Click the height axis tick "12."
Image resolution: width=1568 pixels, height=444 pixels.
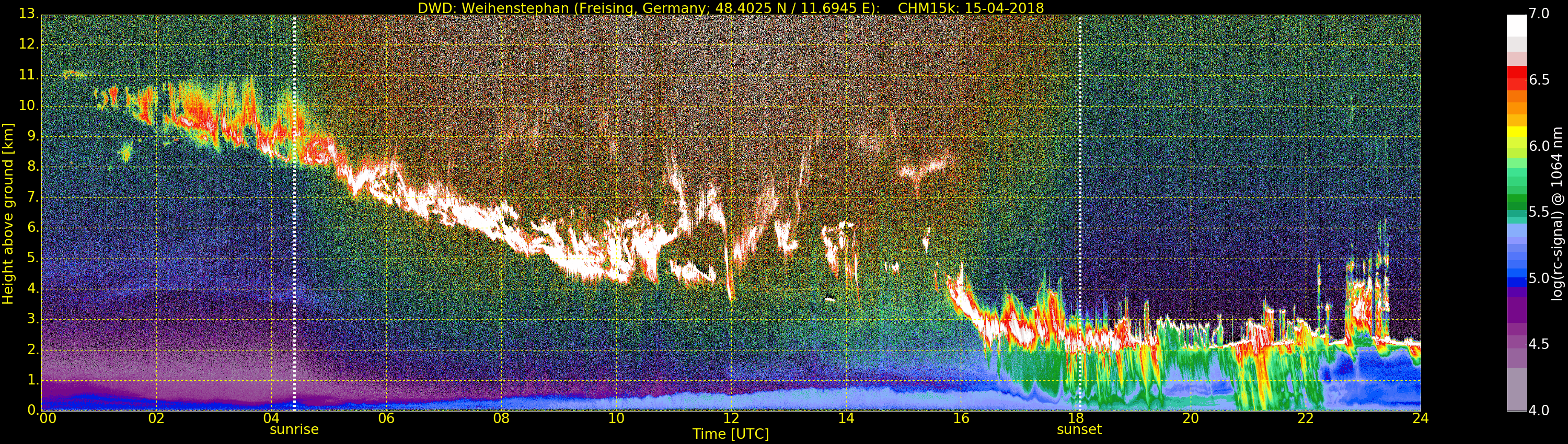[x=29, y=44]
